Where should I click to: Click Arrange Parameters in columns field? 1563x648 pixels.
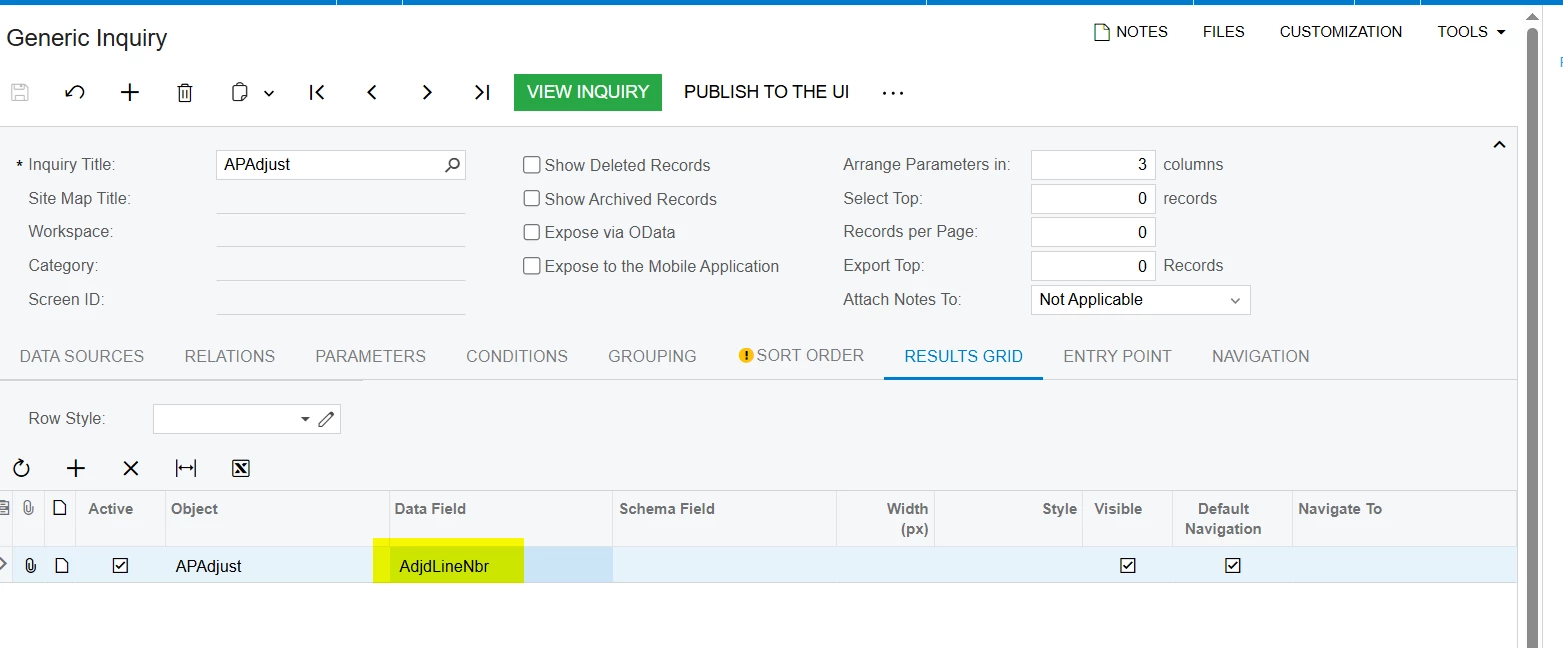coord(1093,164)
